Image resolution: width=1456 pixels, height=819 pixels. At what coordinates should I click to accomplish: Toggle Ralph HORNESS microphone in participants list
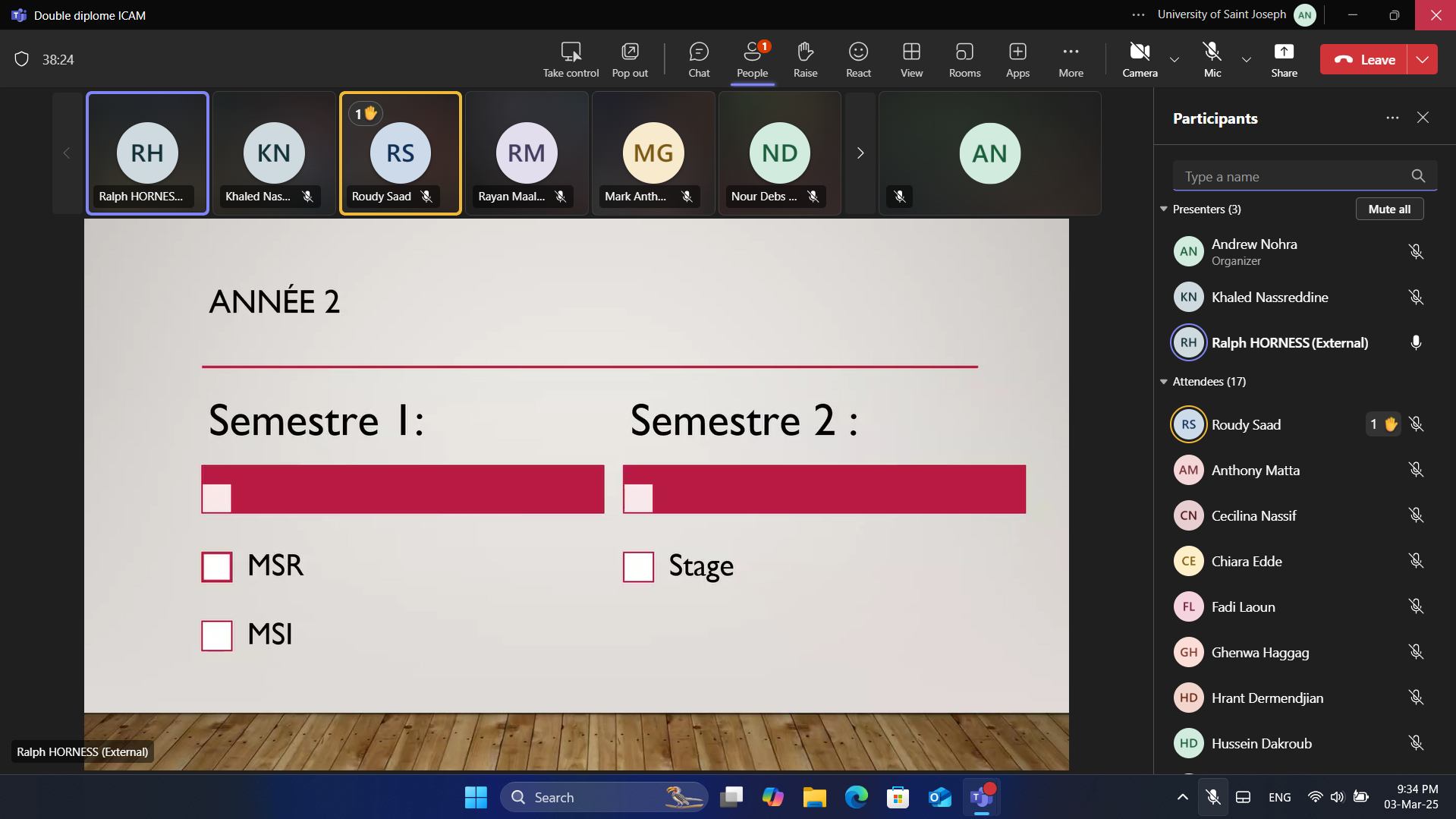[x=1416, y=343]
